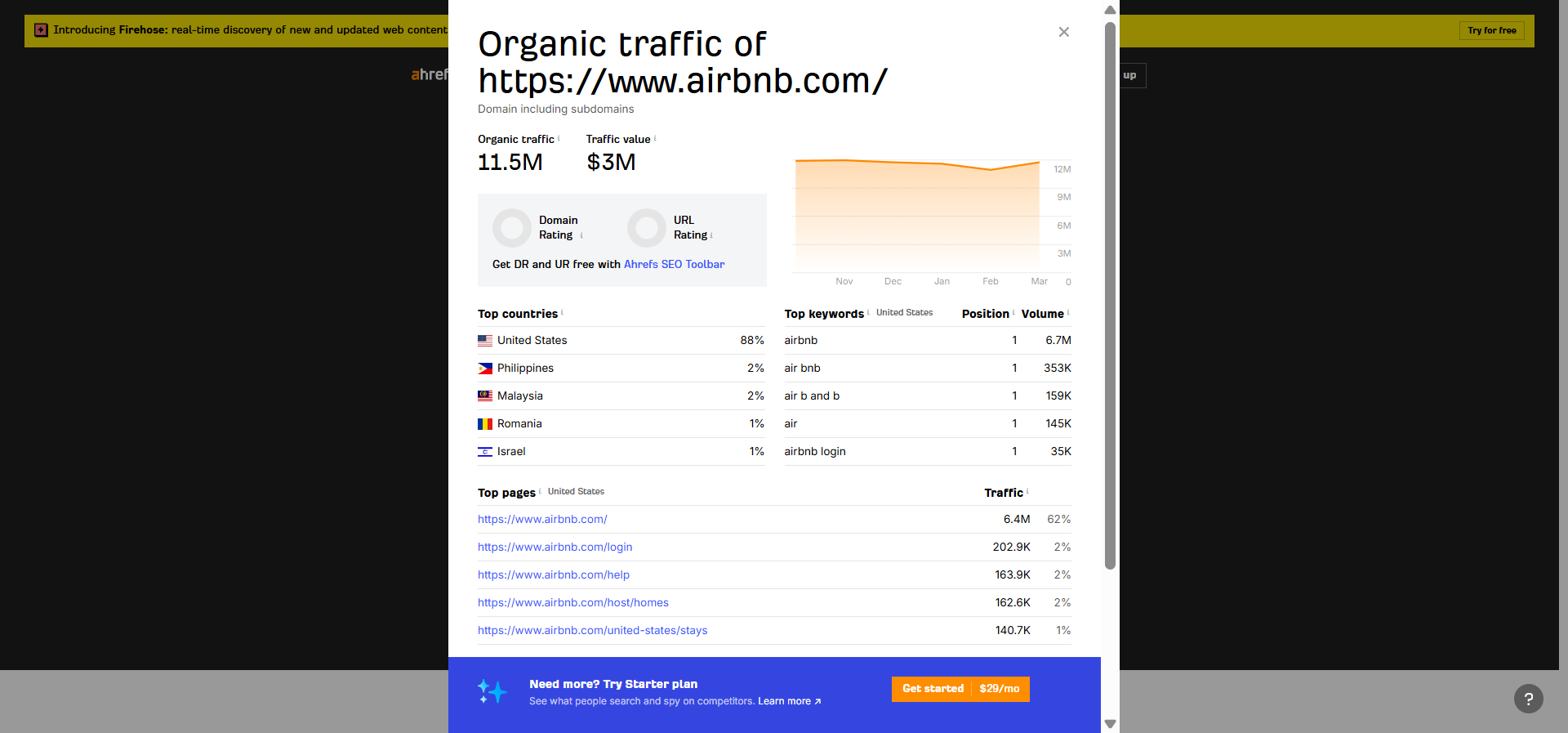Click the Organic traffic info icon

(559, 138)
